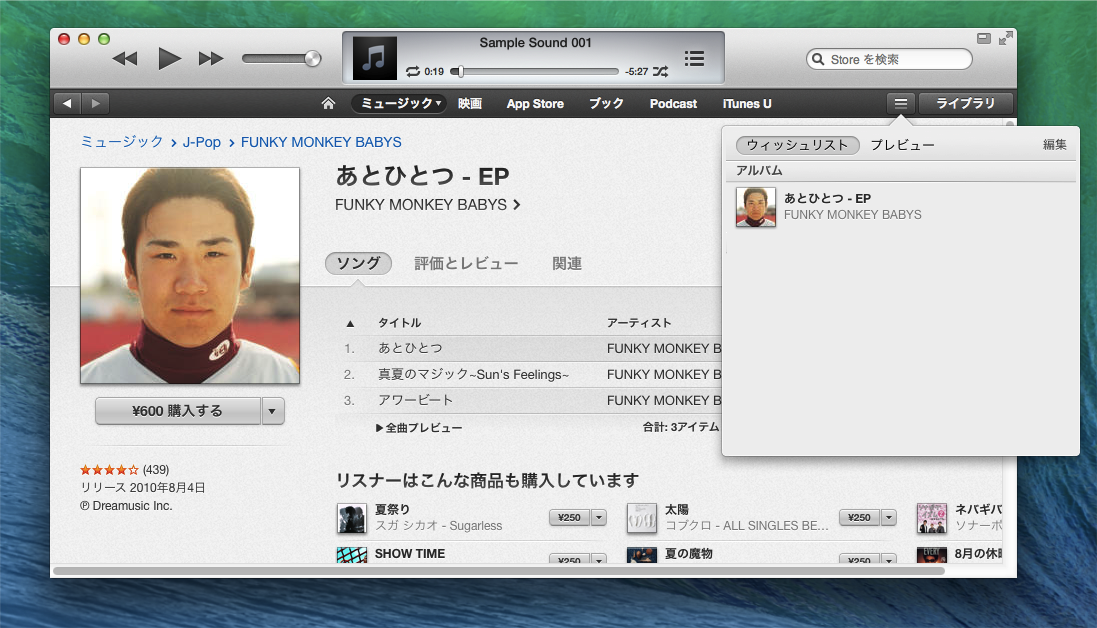Skip to the next track

tap(211, 59)
